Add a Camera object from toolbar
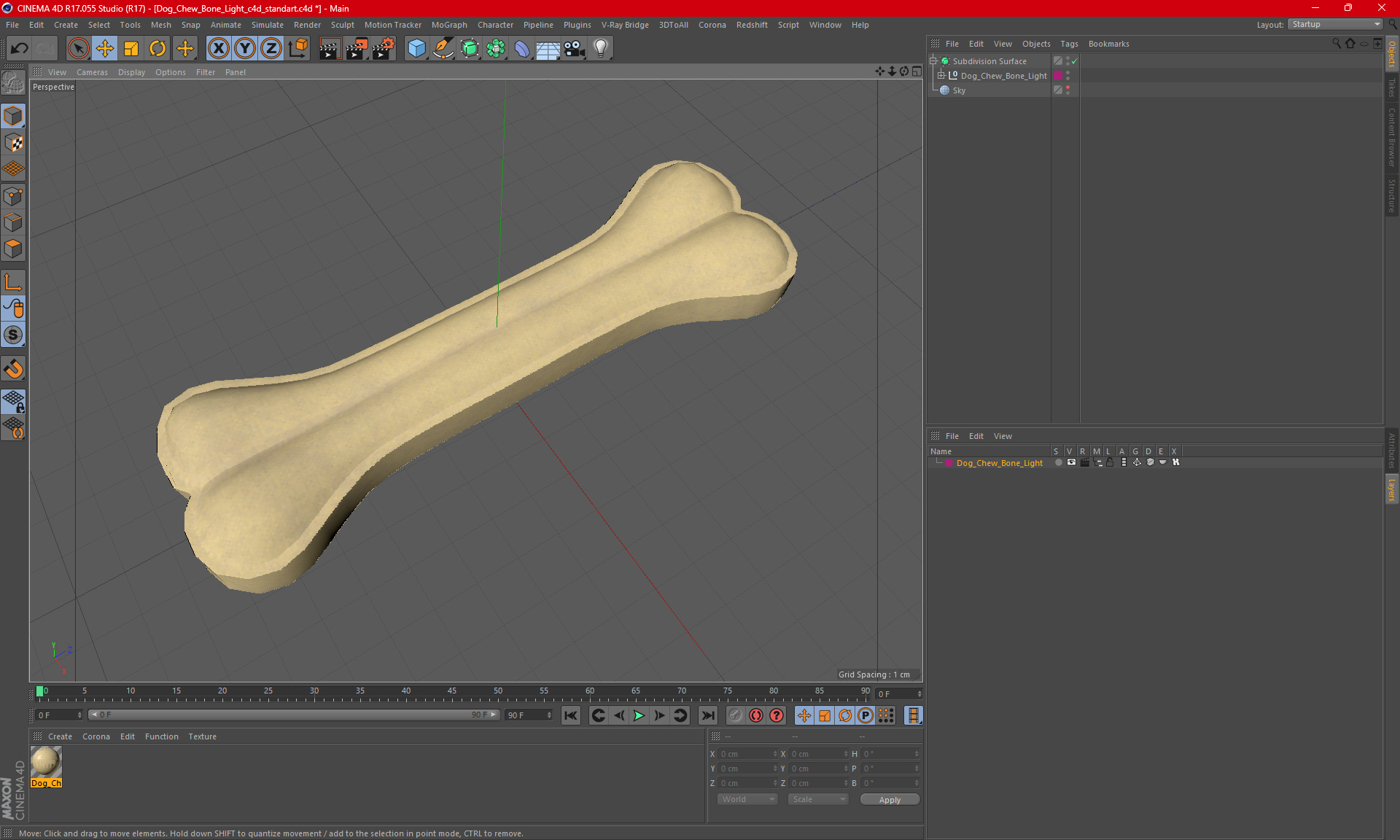 (x=574, y=49)
